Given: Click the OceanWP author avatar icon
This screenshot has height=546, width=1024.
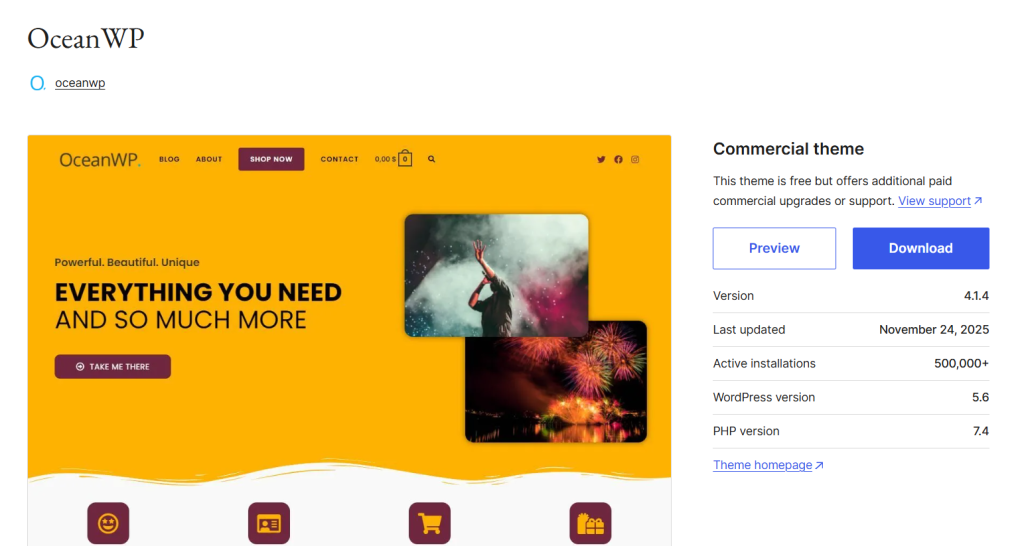Looking at the screenshot, I should pos(37,83).
